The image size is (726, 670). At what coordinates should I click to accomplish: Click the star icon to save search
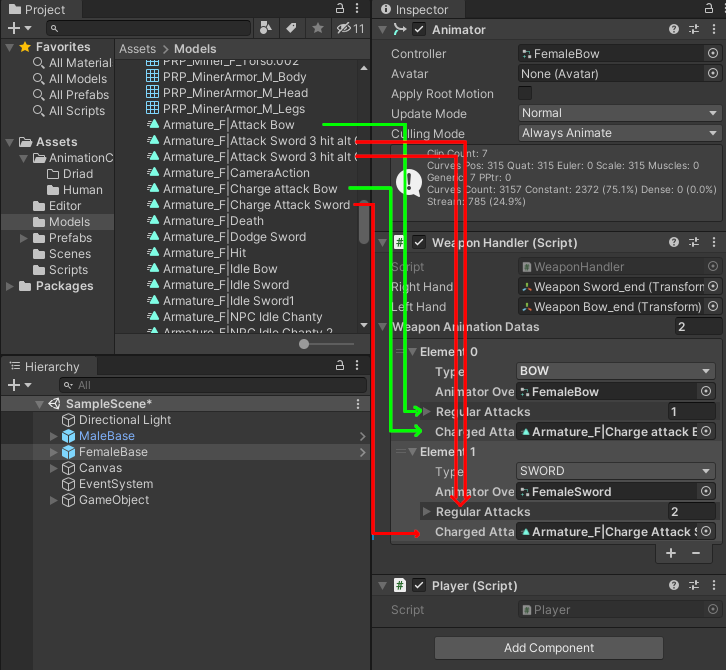[x=317, y=28]
